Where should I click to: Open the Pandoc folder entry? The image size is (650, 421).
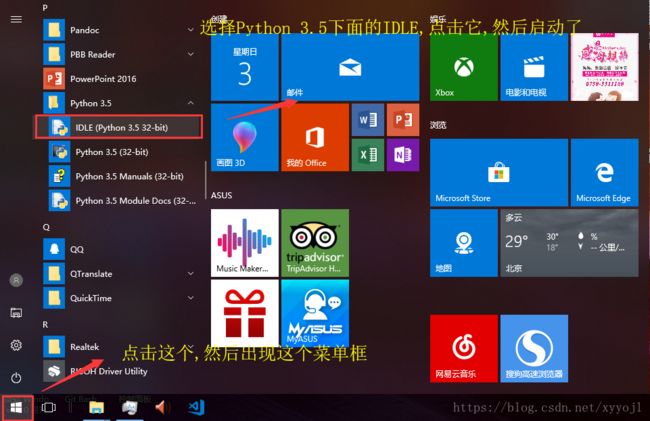point(120,30)
